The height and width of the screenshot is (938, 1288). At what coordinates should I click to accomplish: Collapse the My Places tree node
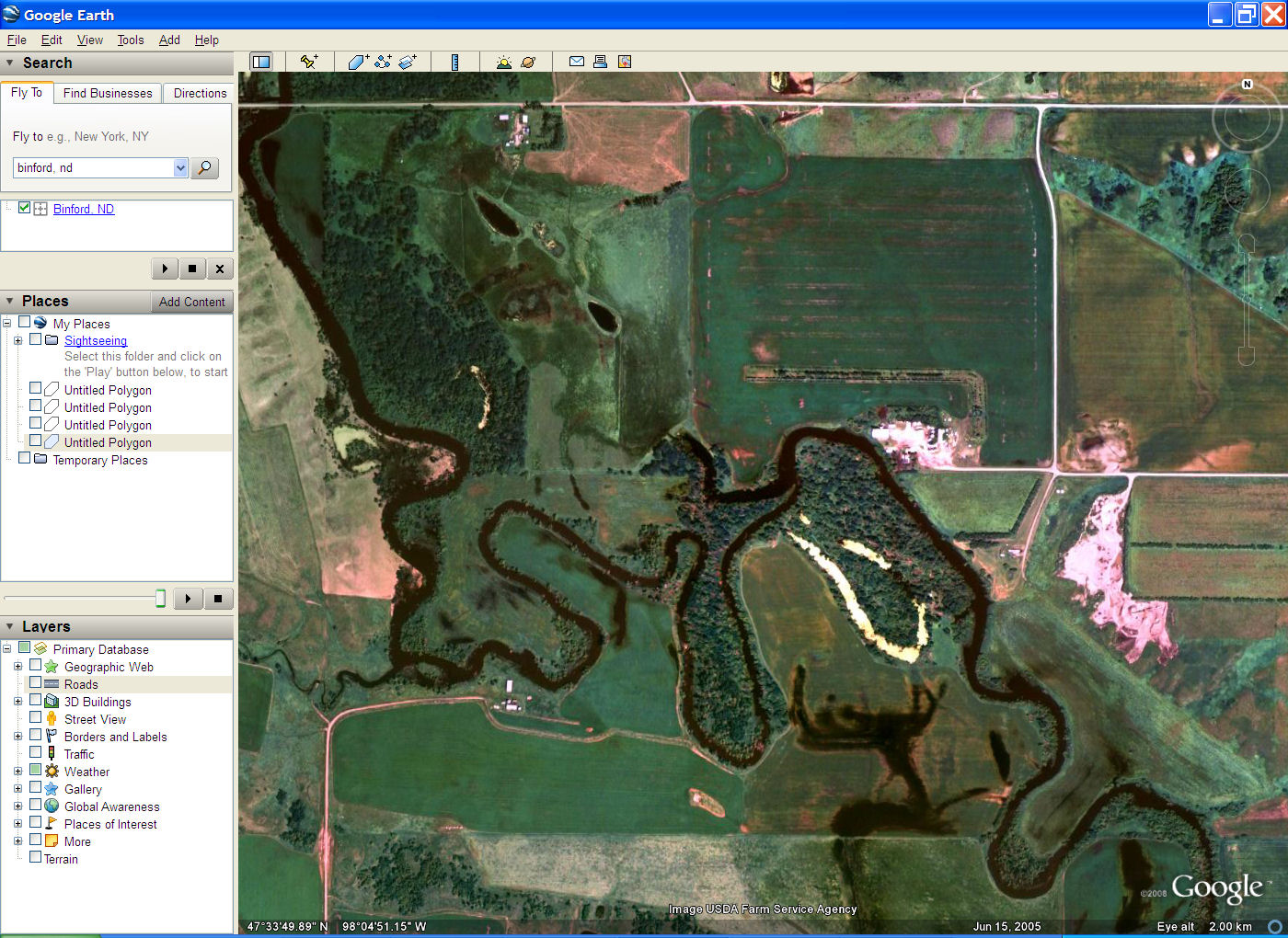[7, 323]
